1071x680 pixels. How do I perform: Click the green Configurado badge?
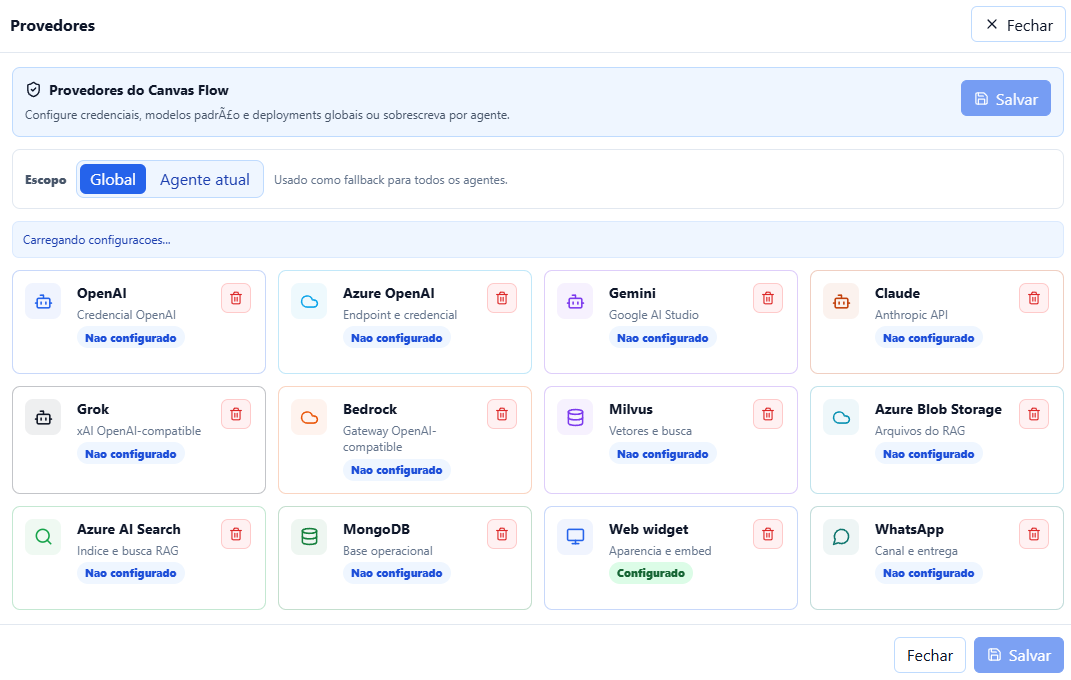[651, 573]
